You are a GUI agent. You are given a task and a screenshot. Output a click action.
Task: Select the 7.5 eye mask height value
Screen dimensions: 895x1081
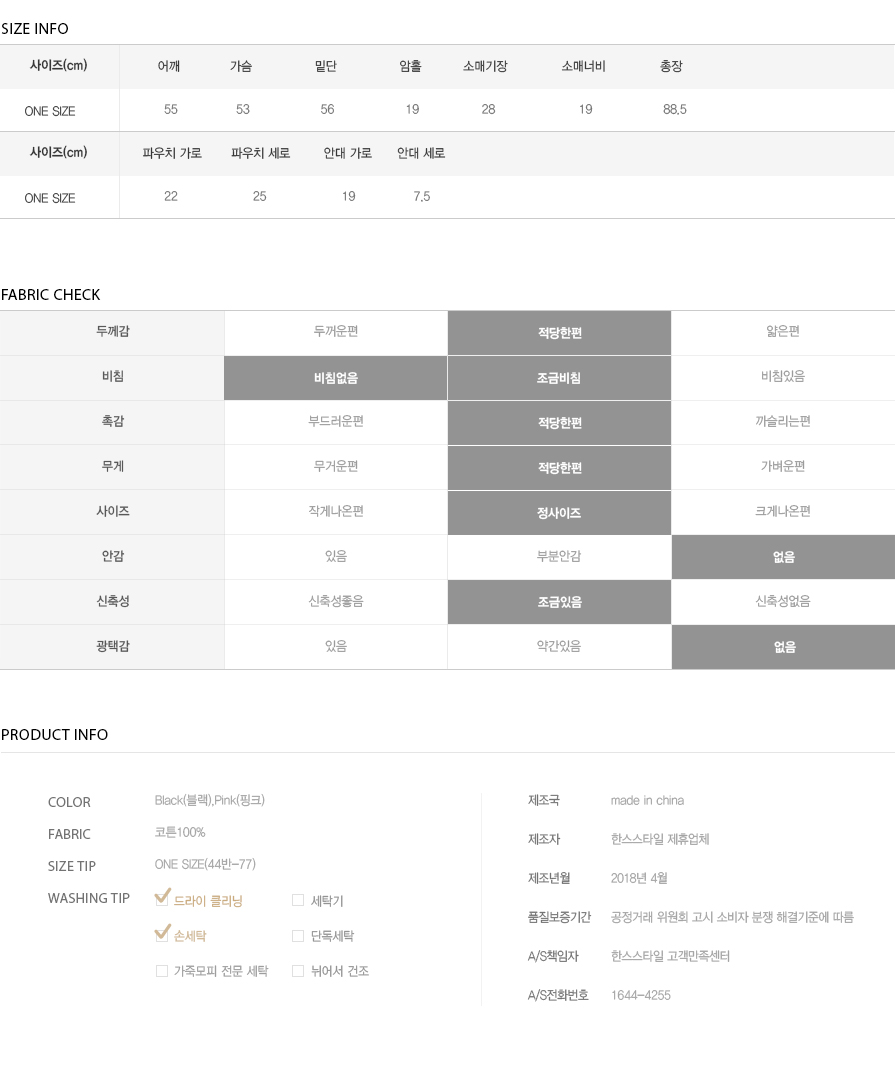422,196
